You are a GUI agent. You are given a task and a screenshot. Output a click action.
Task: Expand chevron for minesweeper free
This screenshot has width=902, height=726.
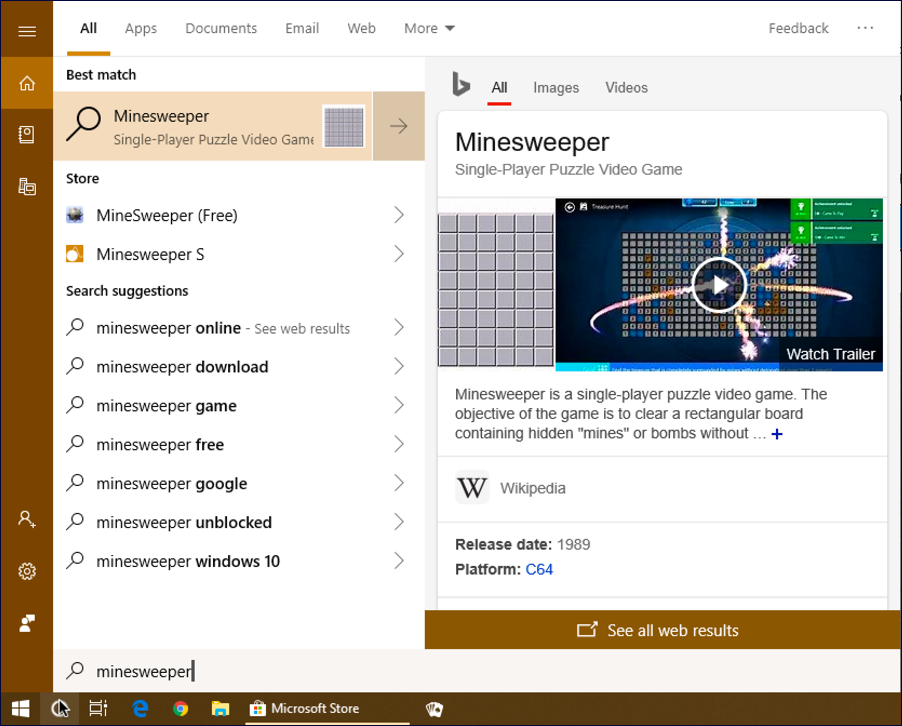pyautogui.click(x=399, y=444)
